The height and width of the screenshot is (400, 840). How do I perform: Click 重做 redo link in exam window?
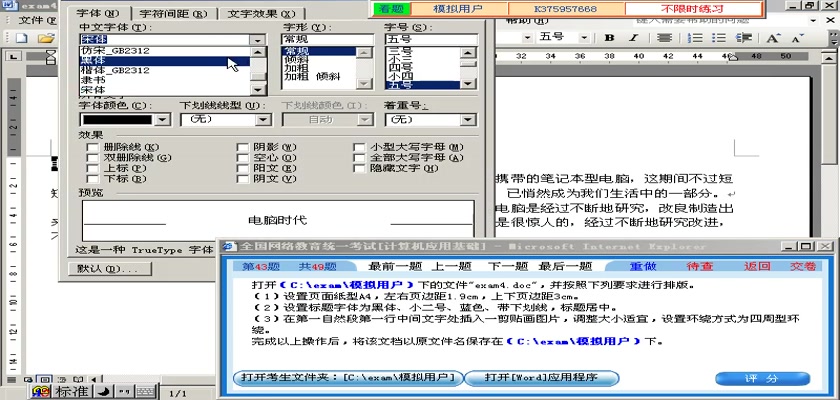643,267
